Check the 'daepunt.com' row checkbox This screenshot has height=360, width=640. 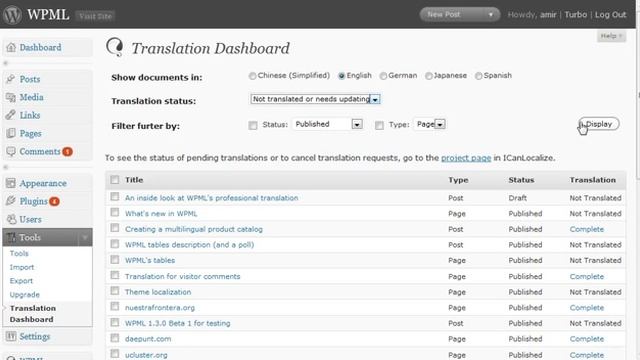coord(115,338)
